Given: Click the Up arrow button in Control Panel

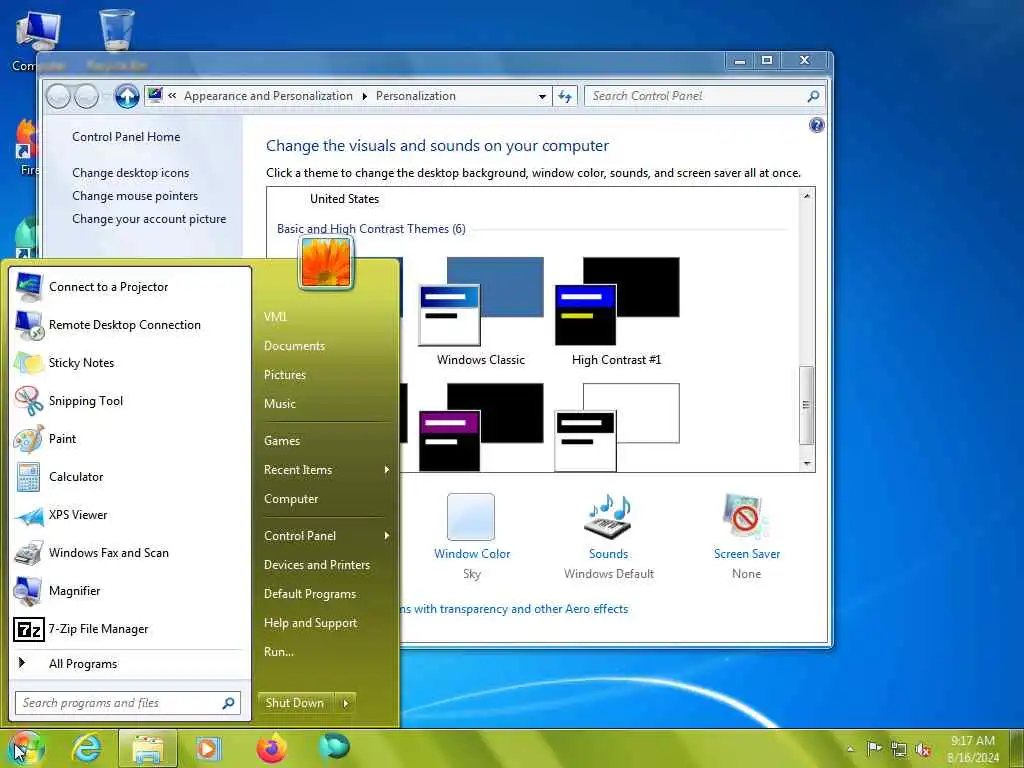Looking at the screenshot, I should point(127,97).
